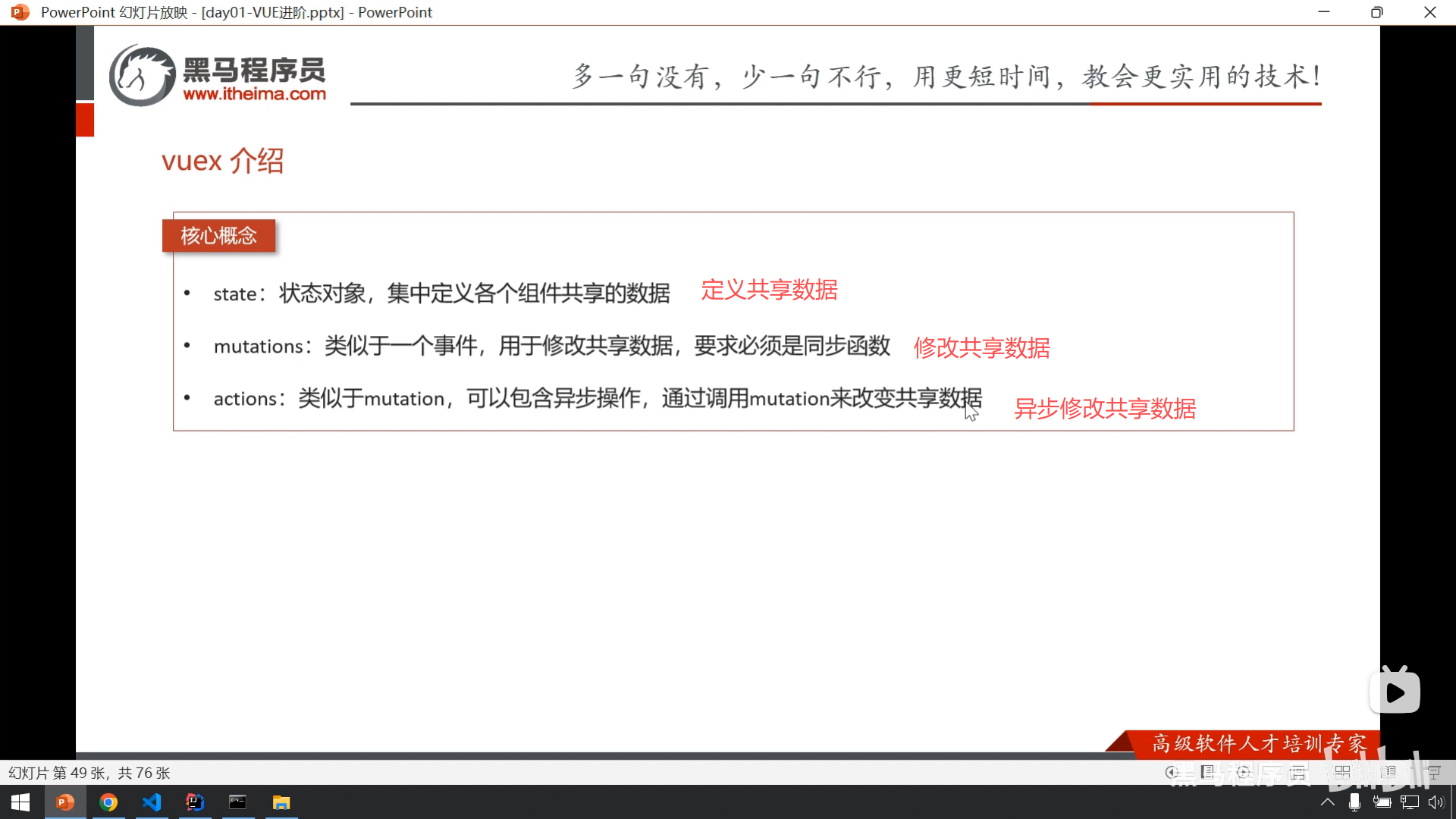Toggle the microphone tray icon

pyautogui.click(x=1354, y=802)
